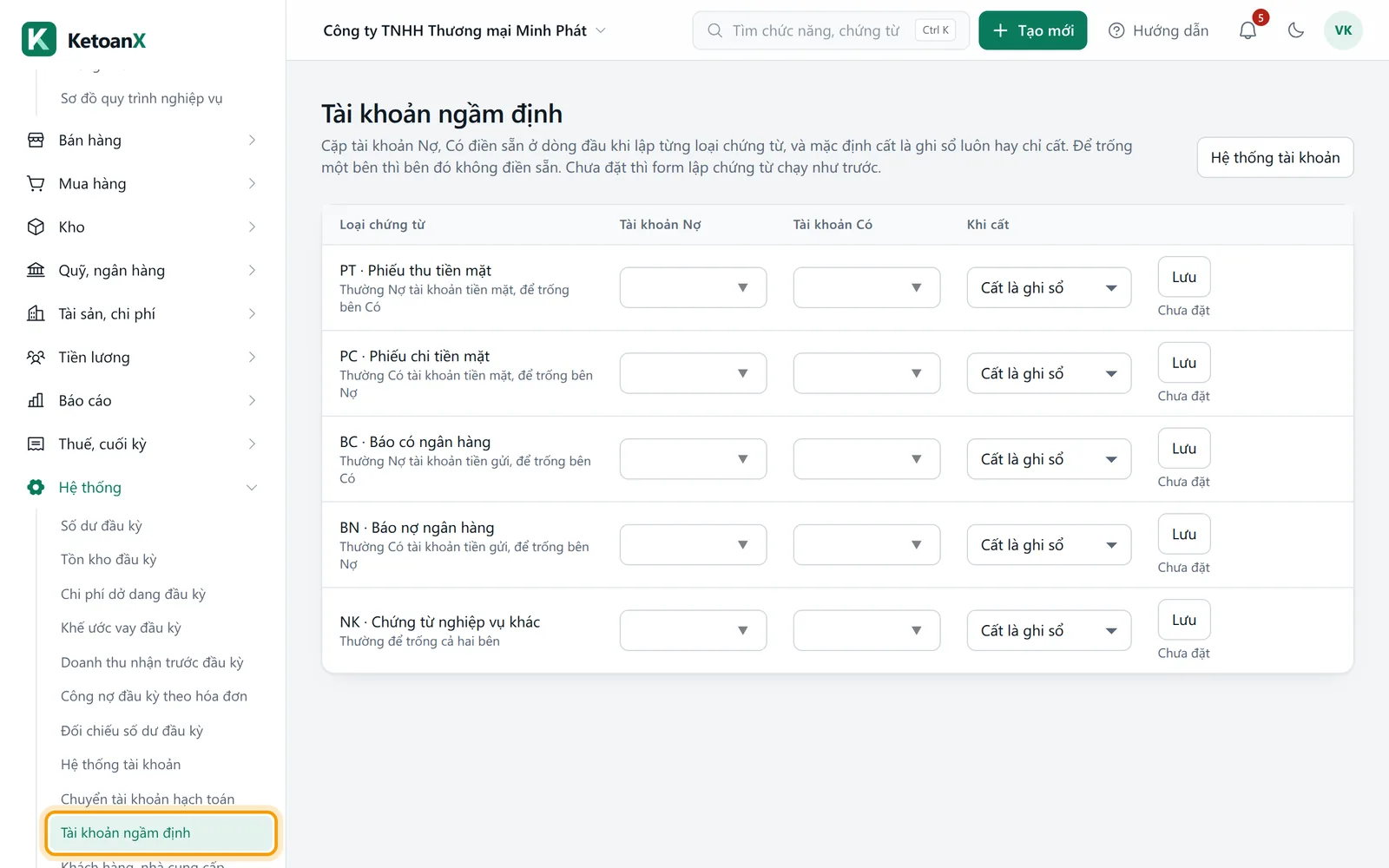Open Chuyển tài khoản hạch toán item
This screenshot has width=1389, height=868.
[148, 799]
